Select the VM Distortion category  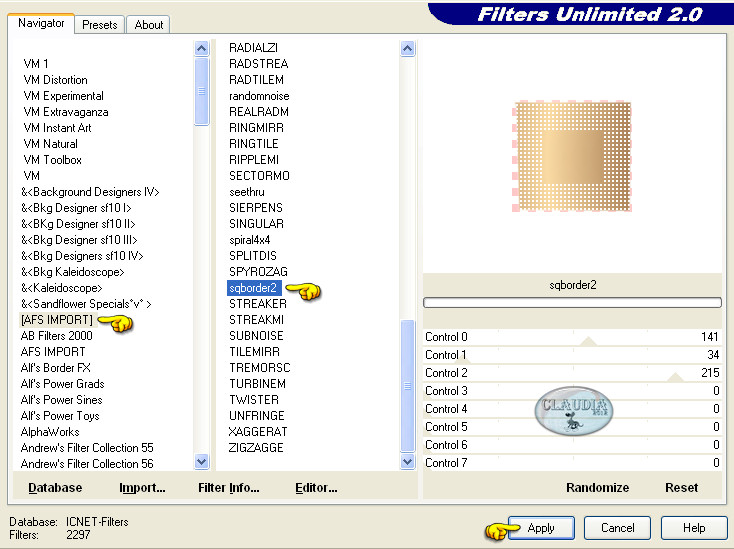point(55,80)
